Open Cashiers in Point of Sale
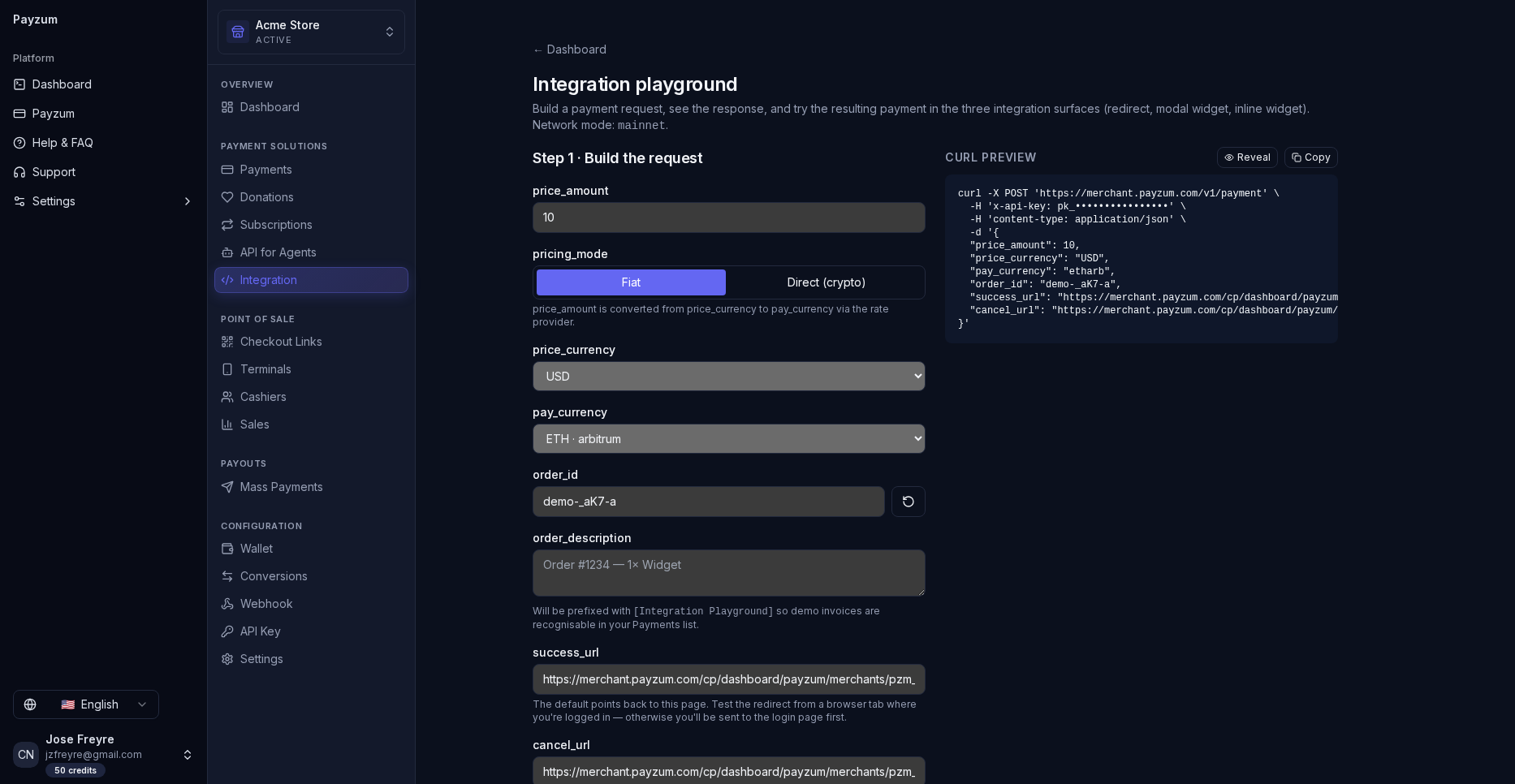The width and height of the screenshot is (1515, 784). click(311, 397)
